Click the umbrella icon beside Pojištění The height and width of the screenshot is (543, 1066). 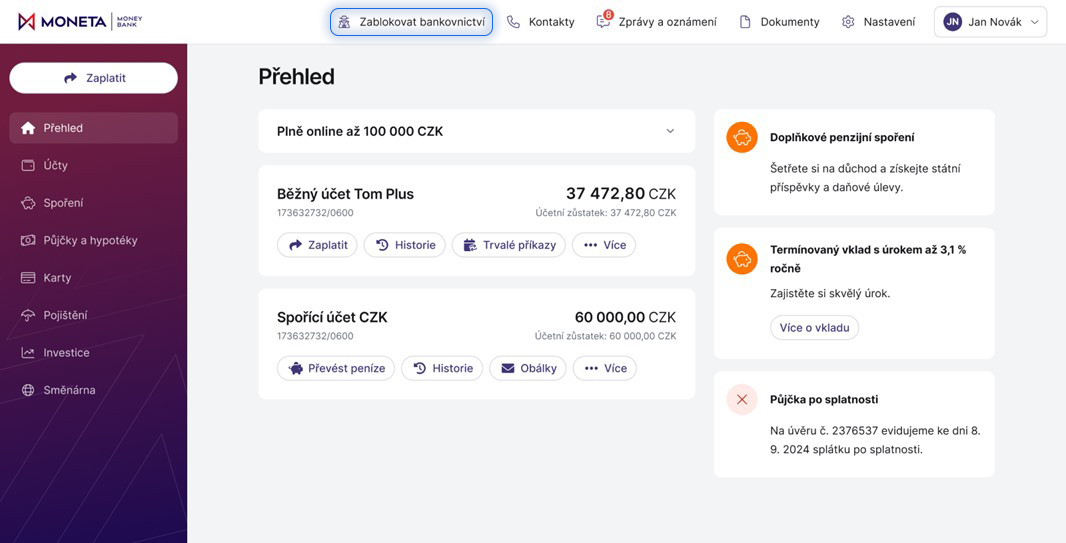pyautogui.click(x=28, y=315)
